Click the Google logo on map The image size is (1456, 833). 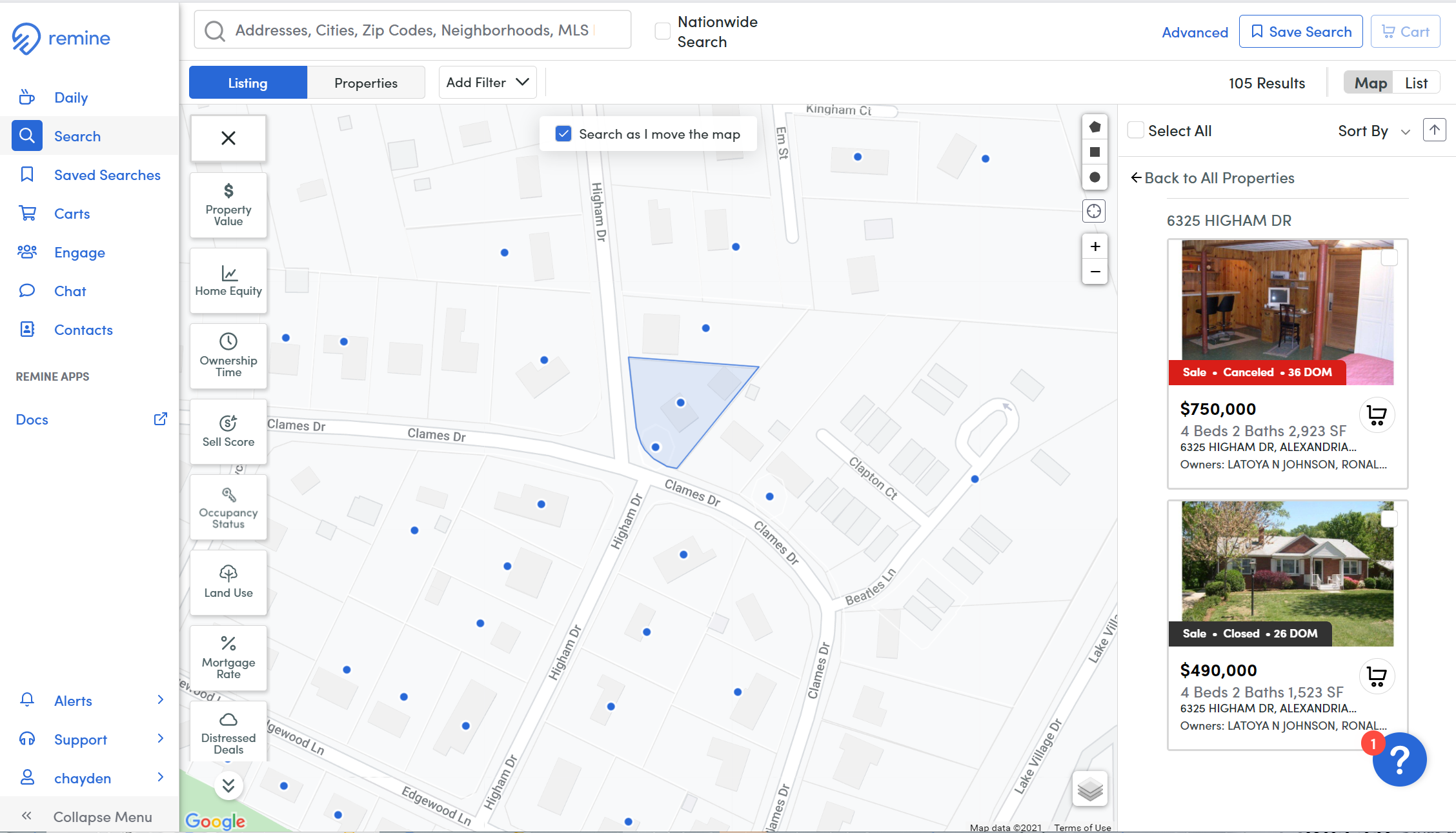(216, 821)
